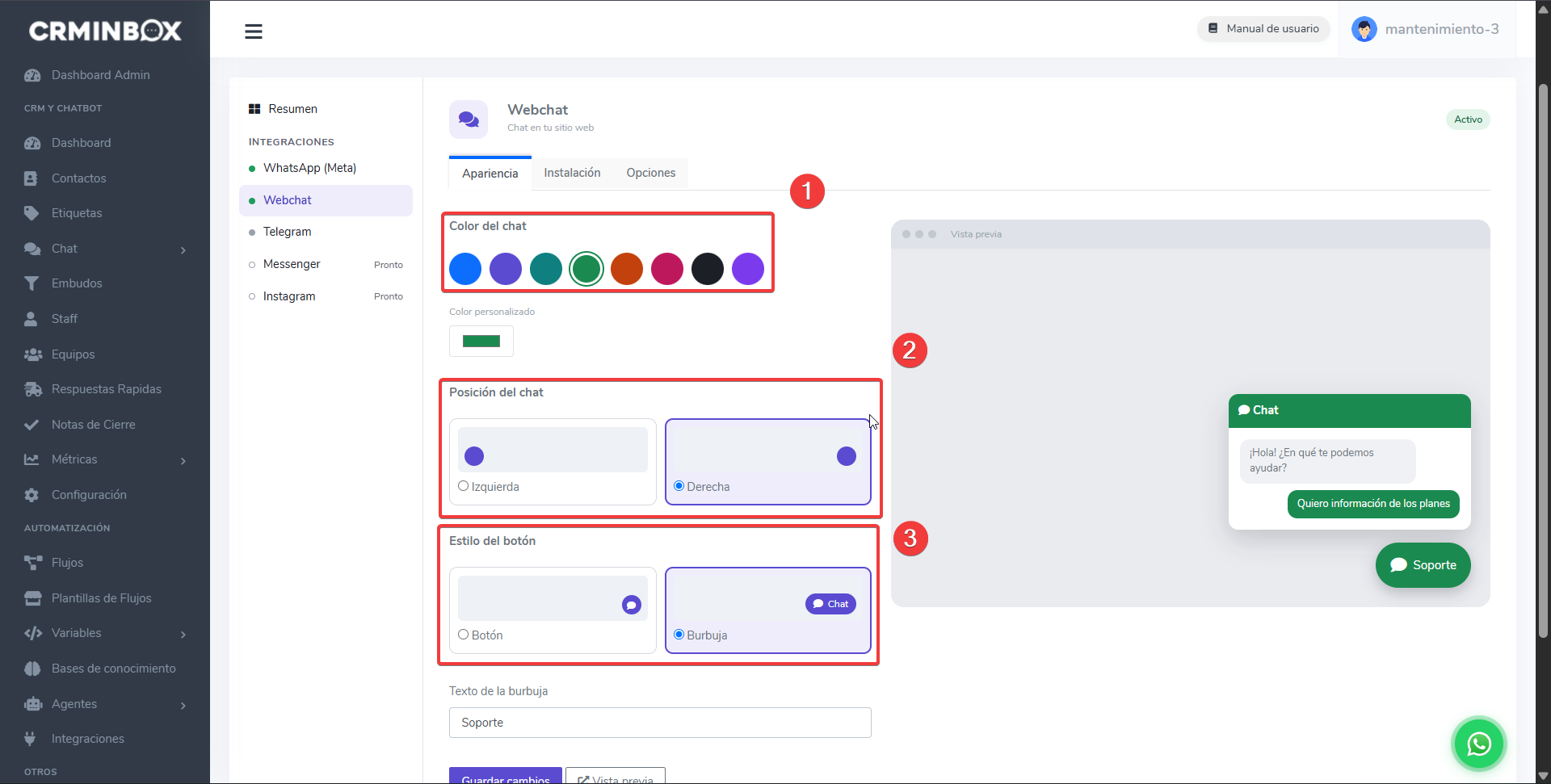Click the hamburger menu icon

pyautogui.click(x=254, y=31)
